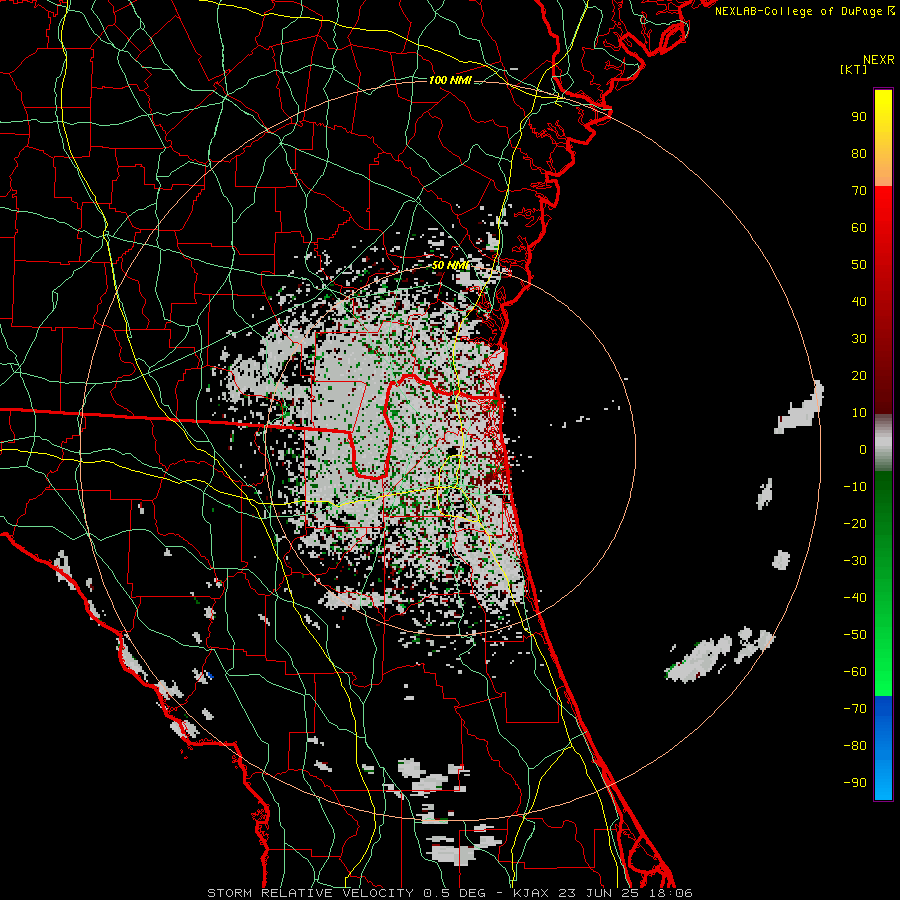The image size is (900, 900).
Task: Click the 80 knot legend value
Action: pos(859,154)
